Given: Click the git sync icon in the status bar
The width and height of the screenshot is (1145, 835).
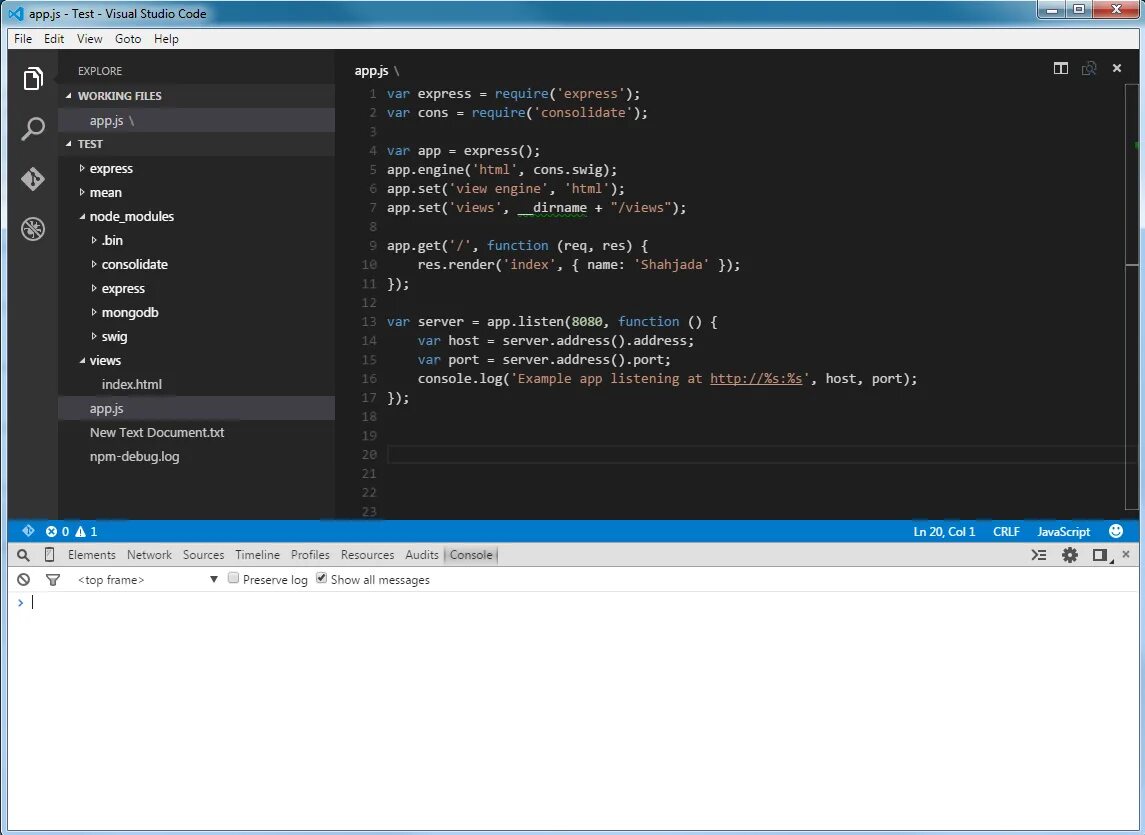Looking at the screenshot, I should 28,530.
